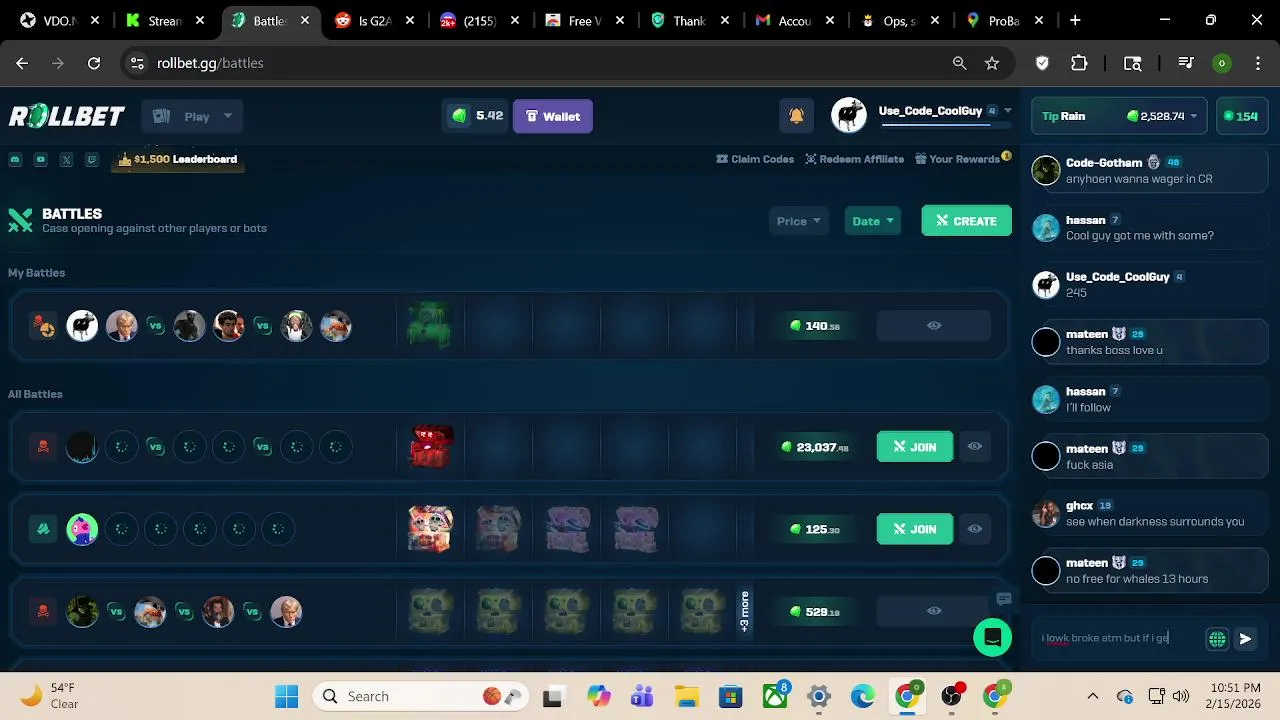1280x720 pixels.
Task: Open the Windows Start menu
Action: tap(286, 696)
